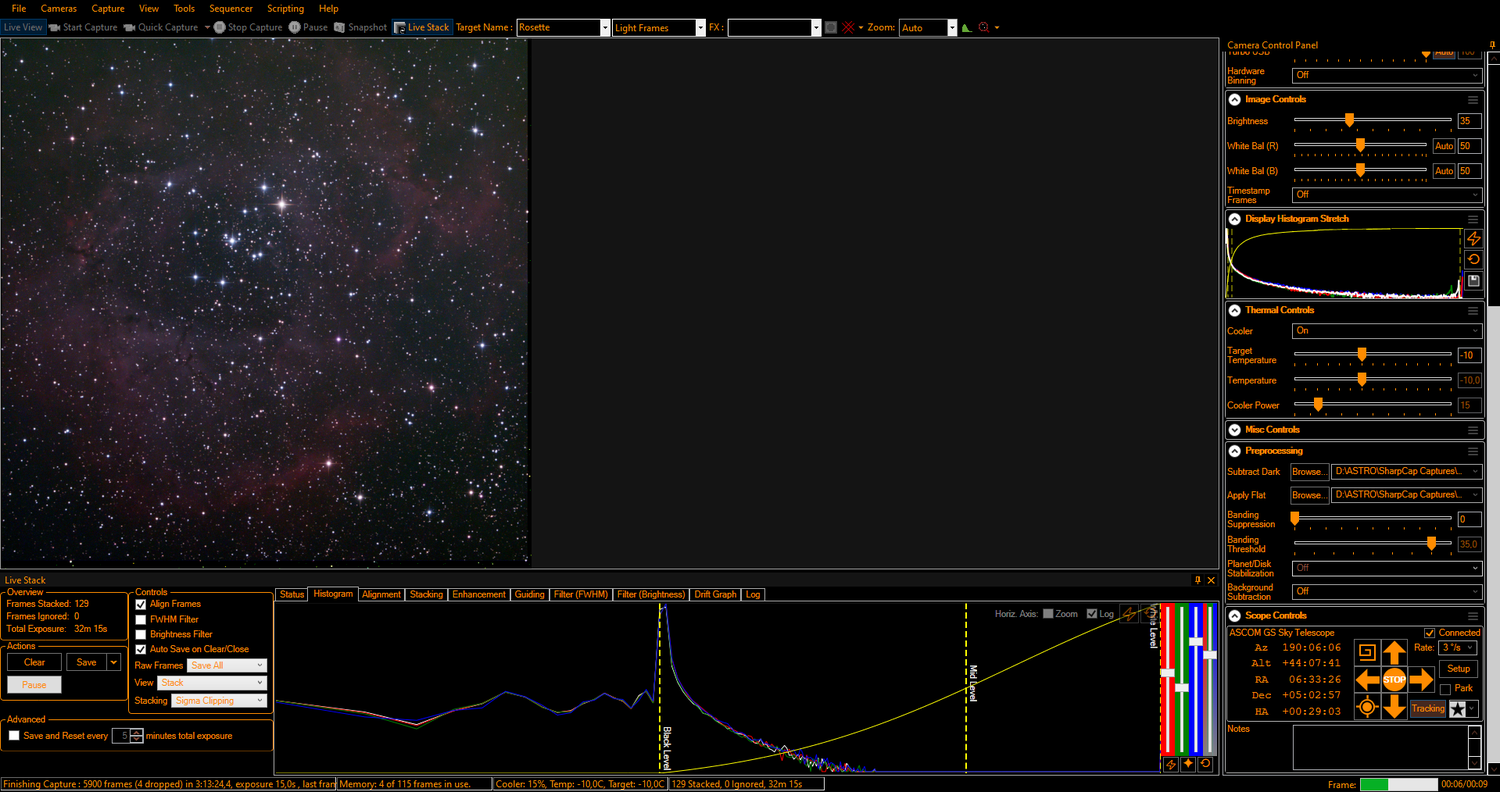Slew telescope down with the down arrow
Image resolution: width=1500 pixels, height=792 pixels.
tap(1394, 707)
